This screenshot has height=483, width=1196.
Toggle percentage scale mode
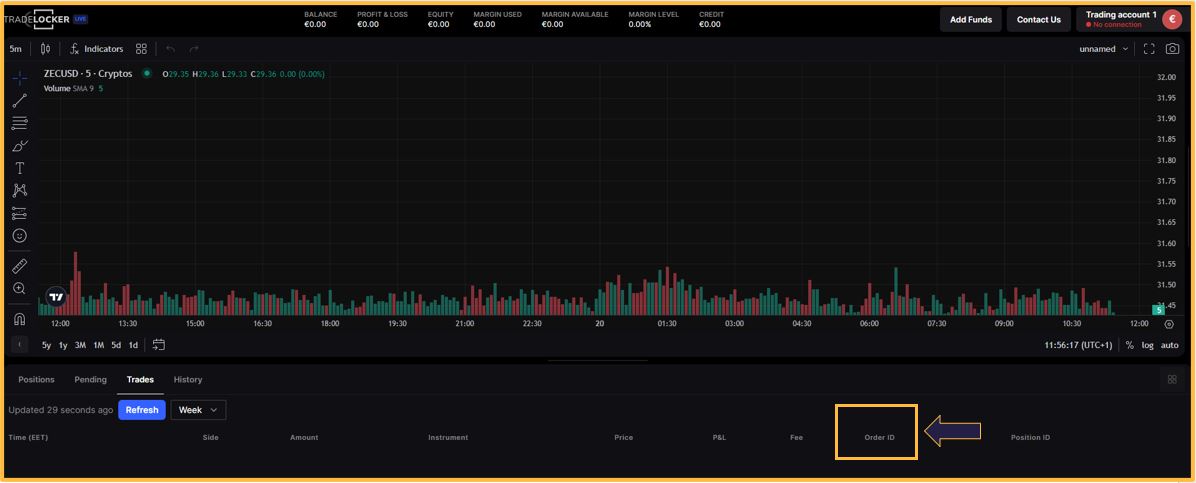point(1130,346)
